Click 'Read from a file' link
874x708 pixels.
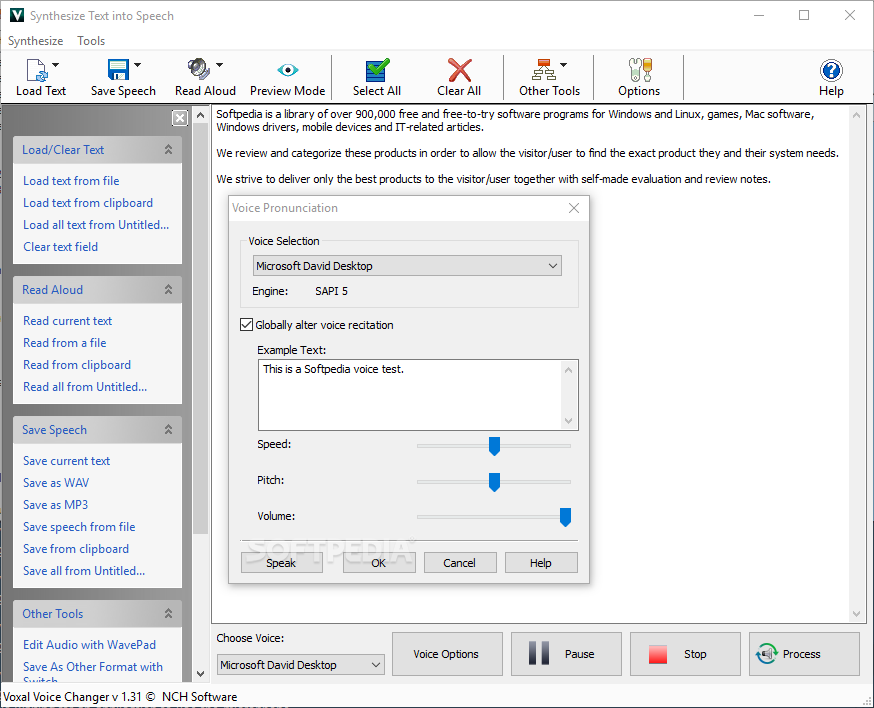pyautogui.click(x=65, y=343)
